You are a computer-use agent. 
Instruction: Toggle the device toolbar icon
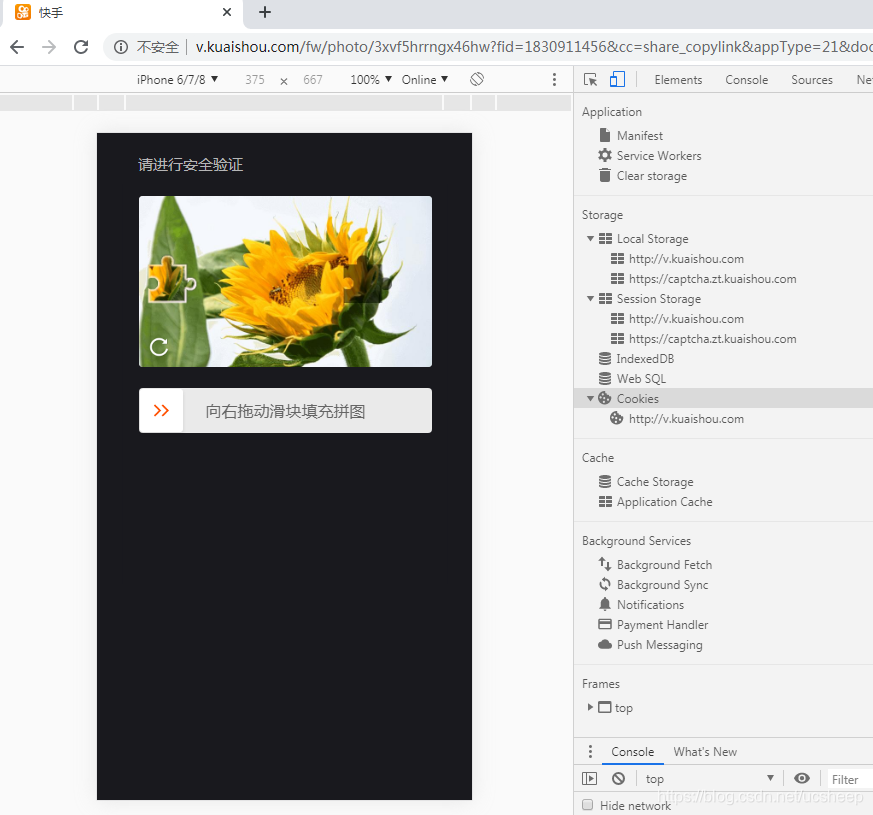[617, 79]
